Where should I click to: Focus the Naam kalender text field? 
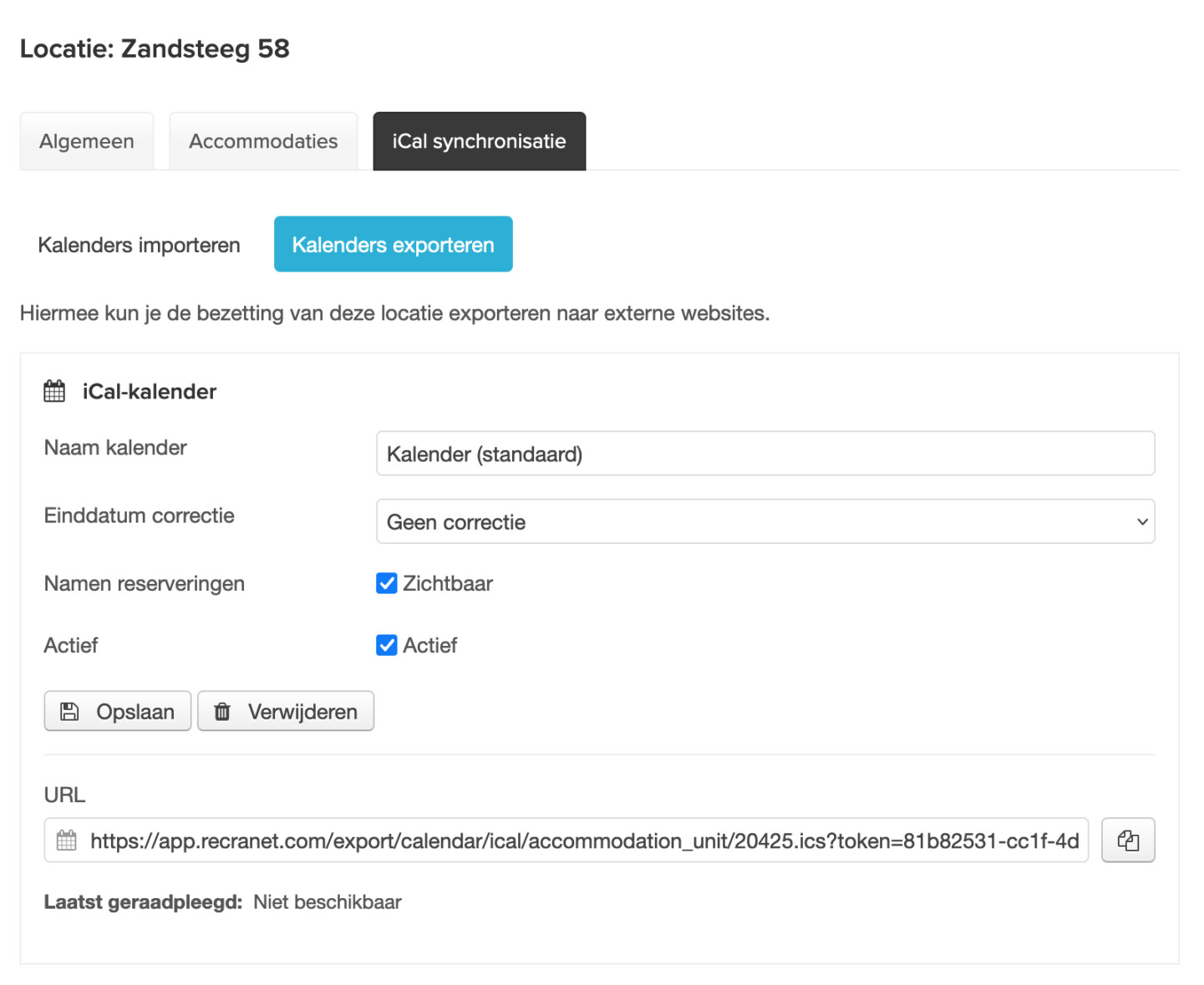pyautogui.click(x=765, y=454)
